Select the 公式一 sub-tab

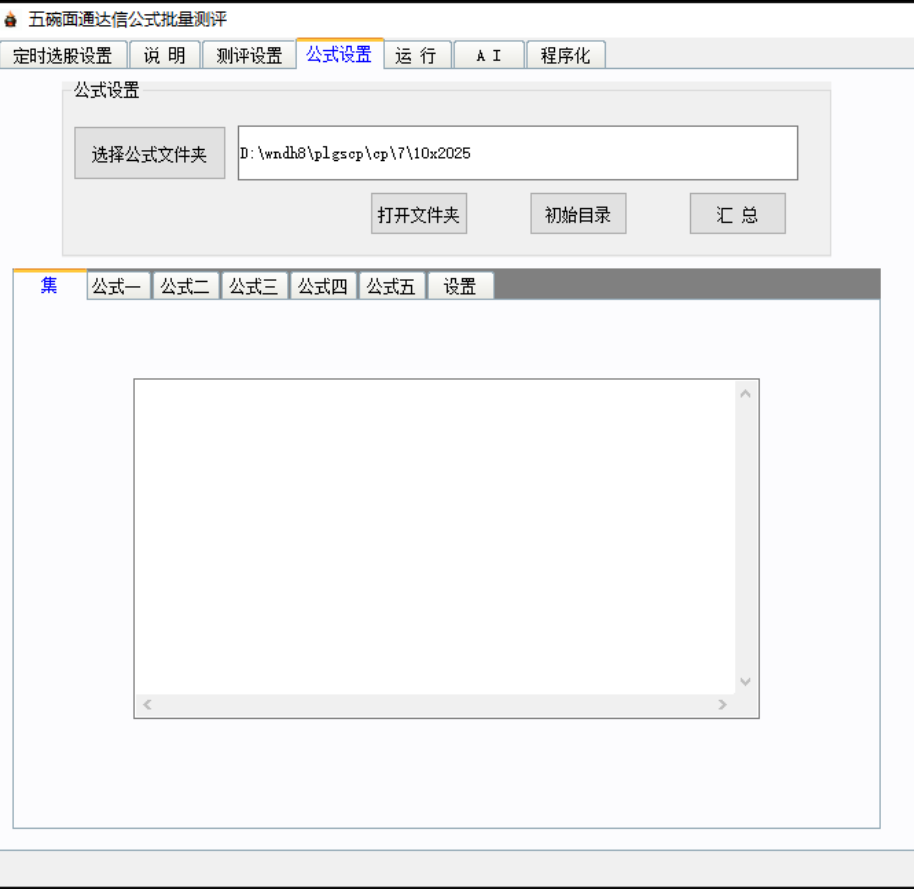click(x=117, y=287)
